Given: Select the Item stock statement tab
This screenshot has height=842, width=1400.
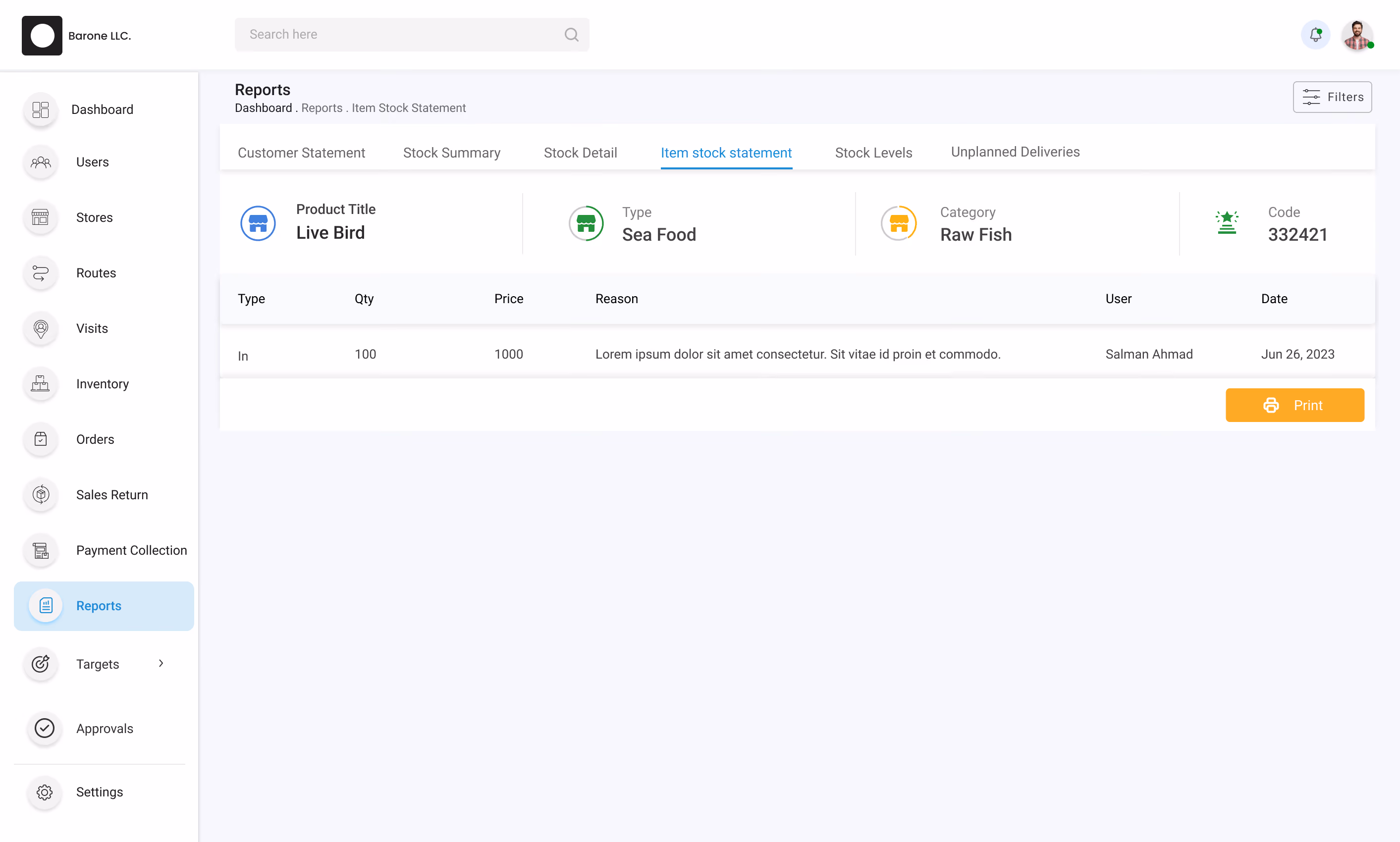Looking at the screenshot, I should coord(726,153).
